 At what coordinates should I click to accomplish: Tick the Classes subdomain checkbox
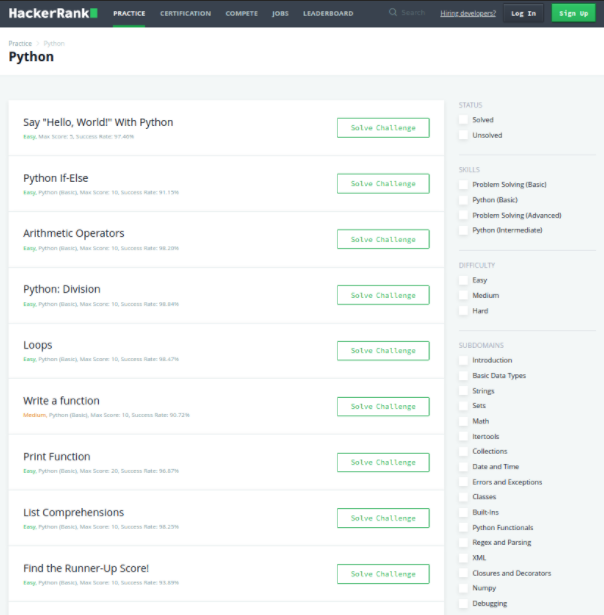464,497
